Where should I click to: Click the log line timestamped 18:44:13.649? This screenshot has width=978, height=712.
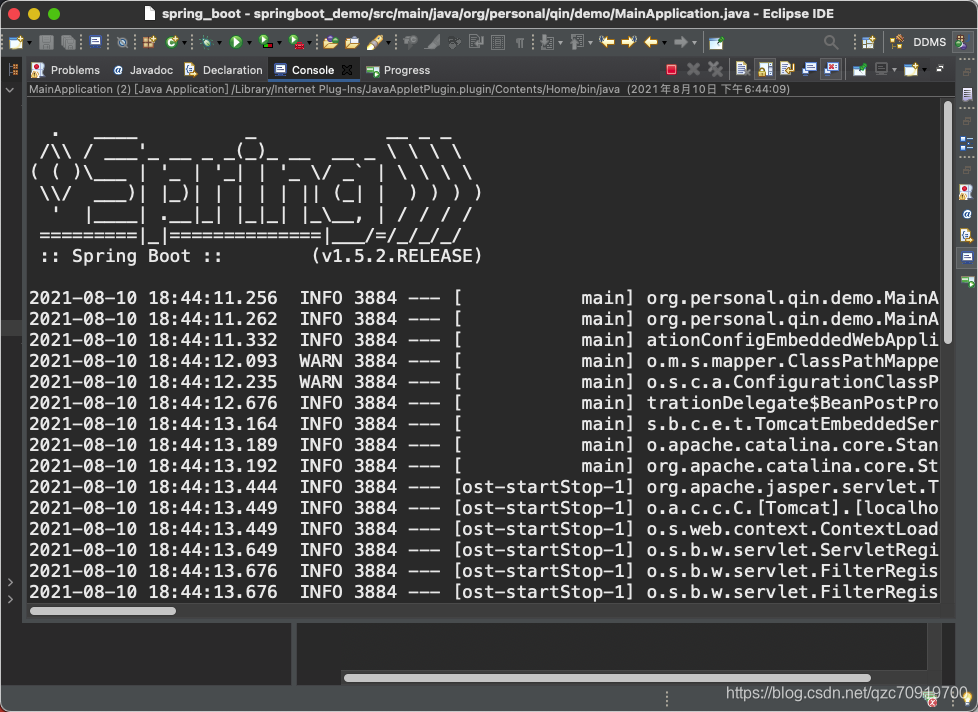[x=483, y=550]
